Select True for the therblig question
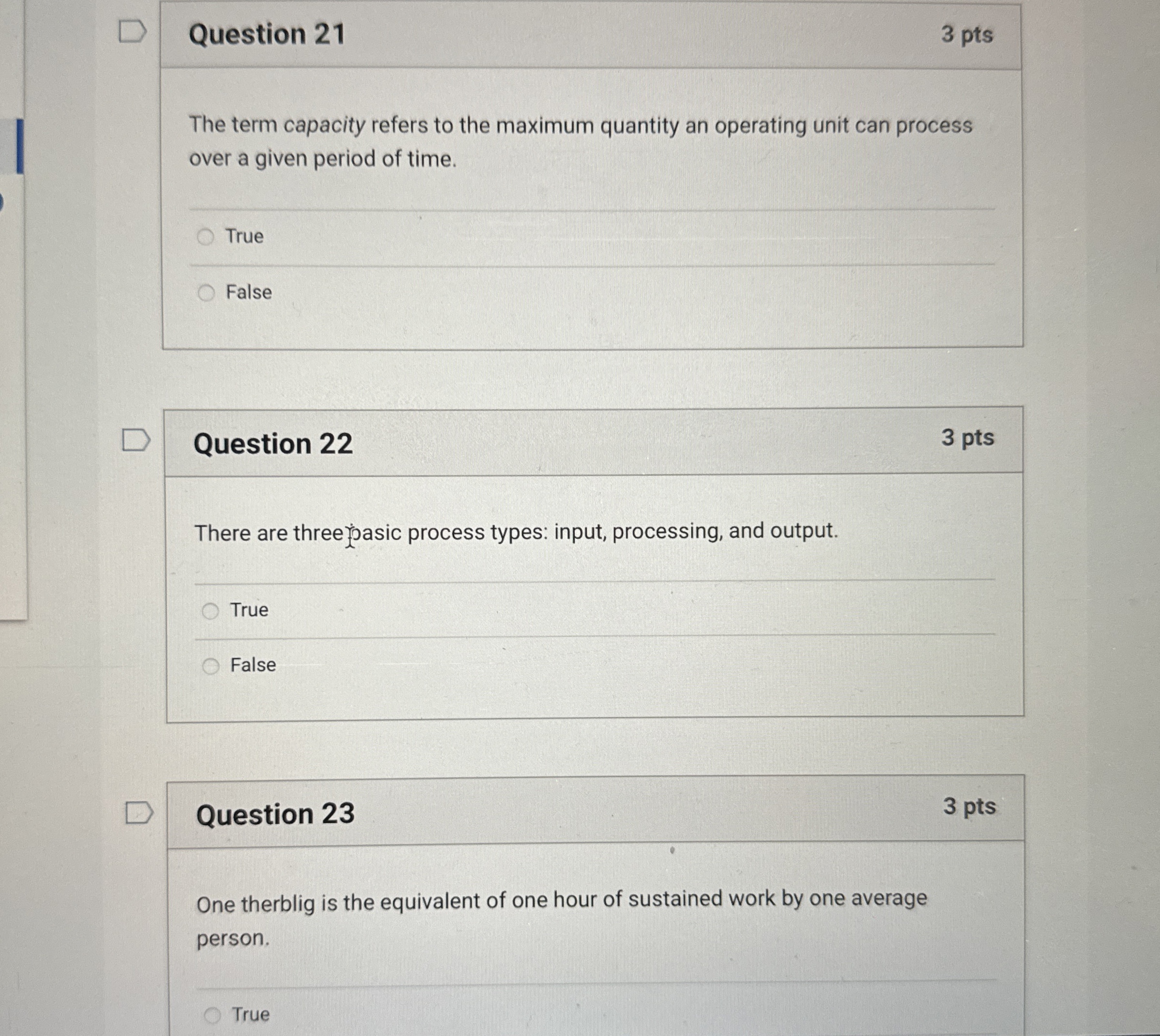The image size is (1160, 1036). [x=214, y=1014]
